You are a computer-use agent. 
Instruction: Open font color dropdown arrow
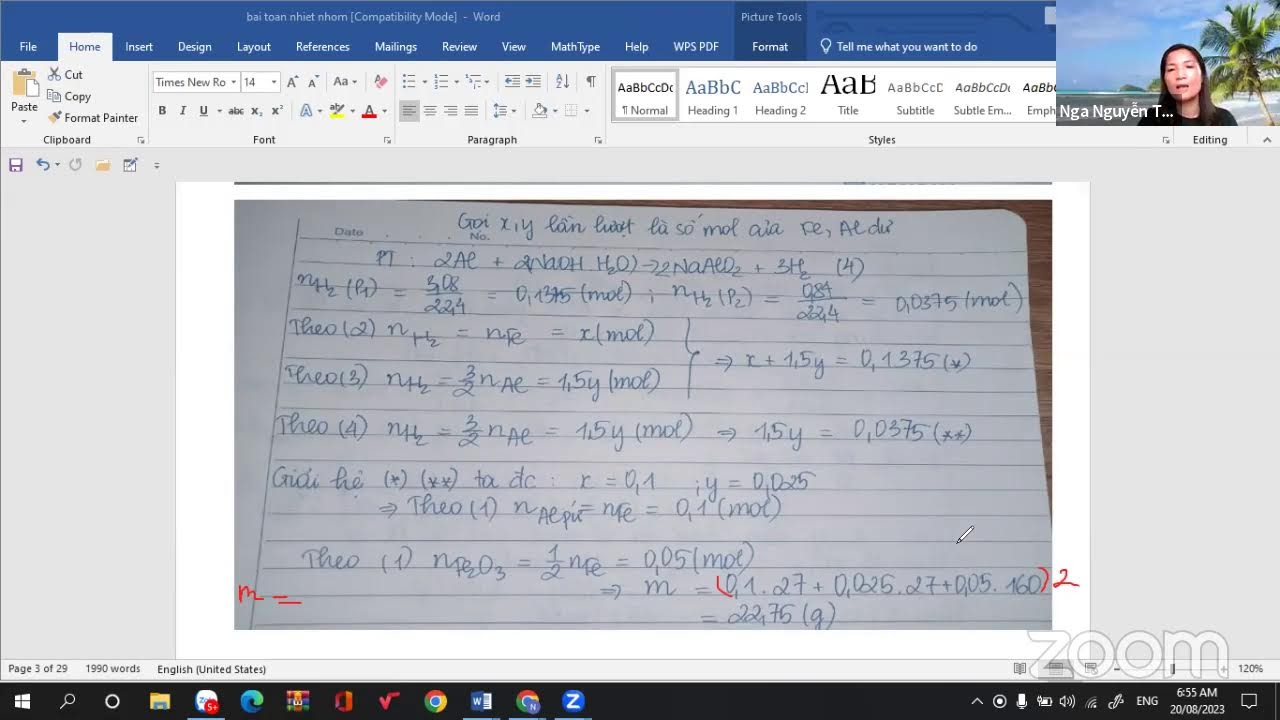[x=386, y=111]
